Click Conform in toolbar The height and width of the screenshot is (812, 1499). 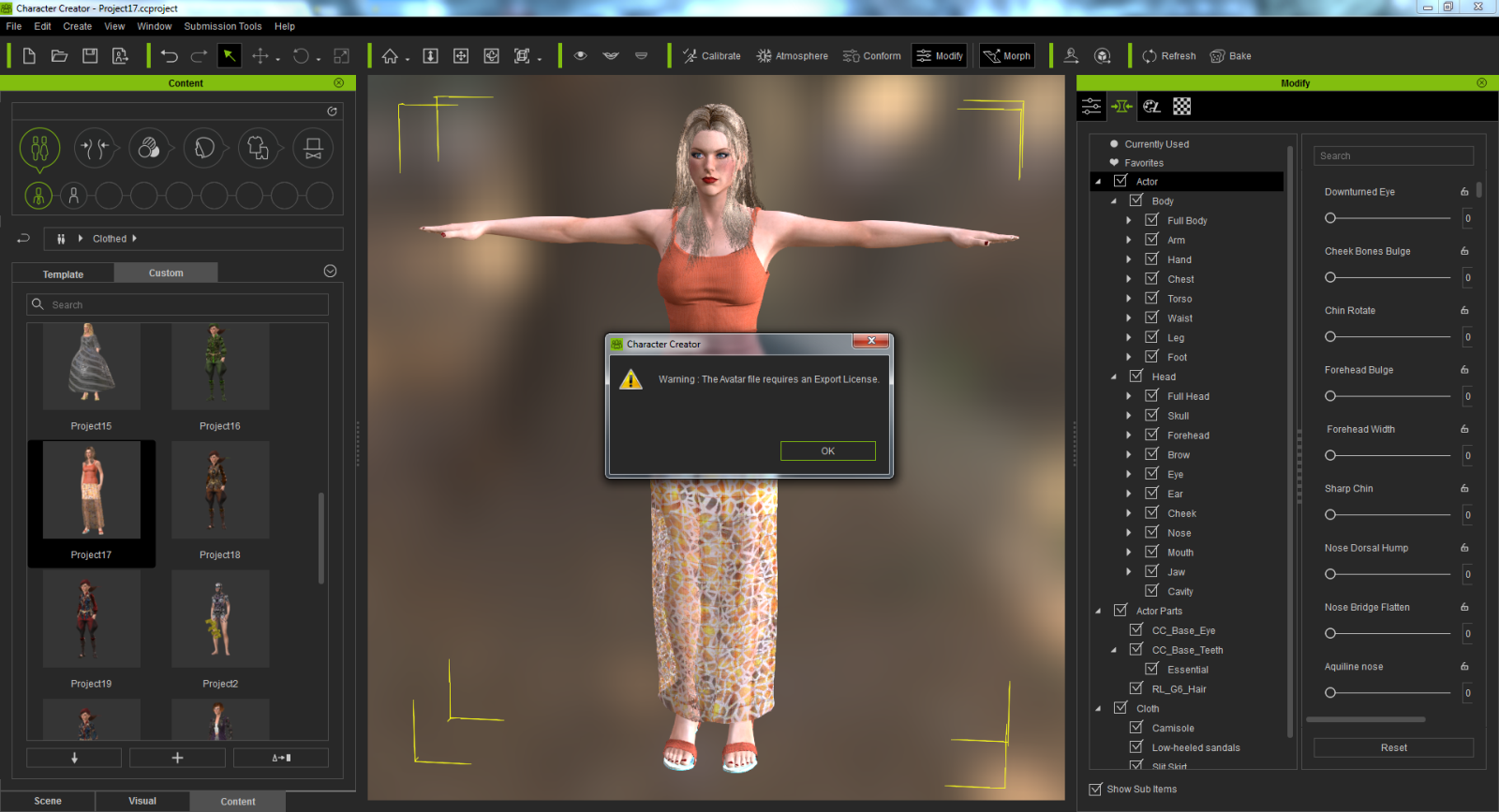pos(871,56)
